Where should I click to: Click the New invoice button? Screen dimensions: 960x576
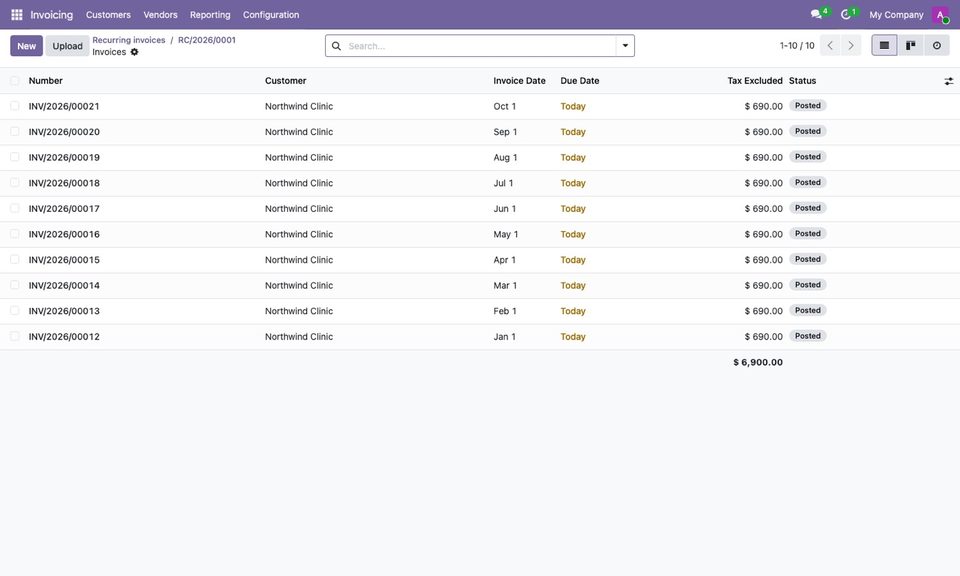pyautogui.click(x=26, y=46)
